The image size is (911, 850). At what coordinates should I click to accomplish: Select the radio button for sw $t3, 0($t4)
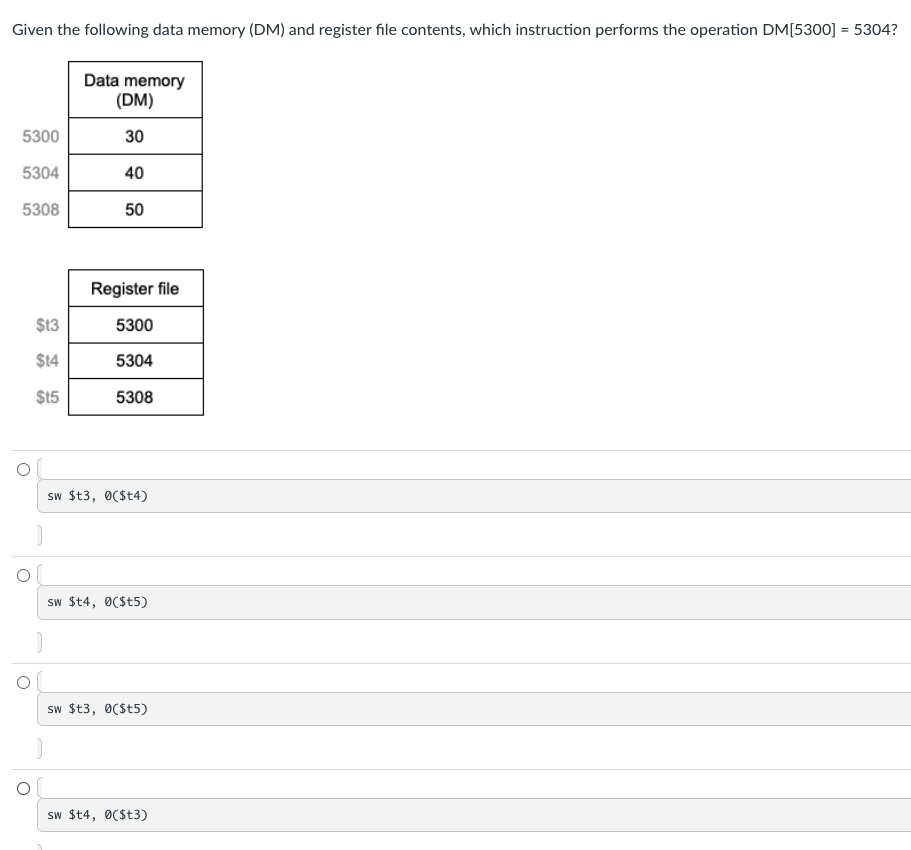click(x=22, y=466)
